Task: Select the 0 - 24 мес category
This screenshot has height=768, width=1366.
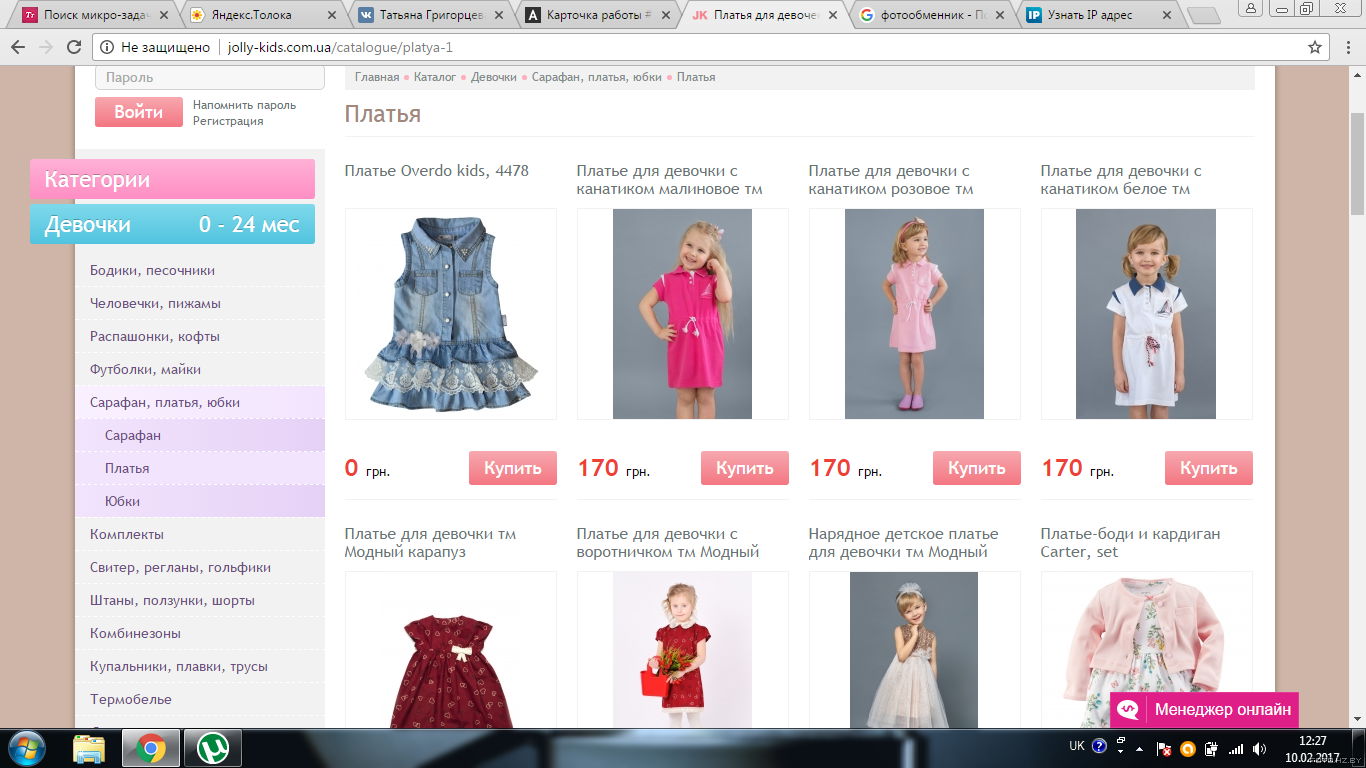Action: coord(249,224)
